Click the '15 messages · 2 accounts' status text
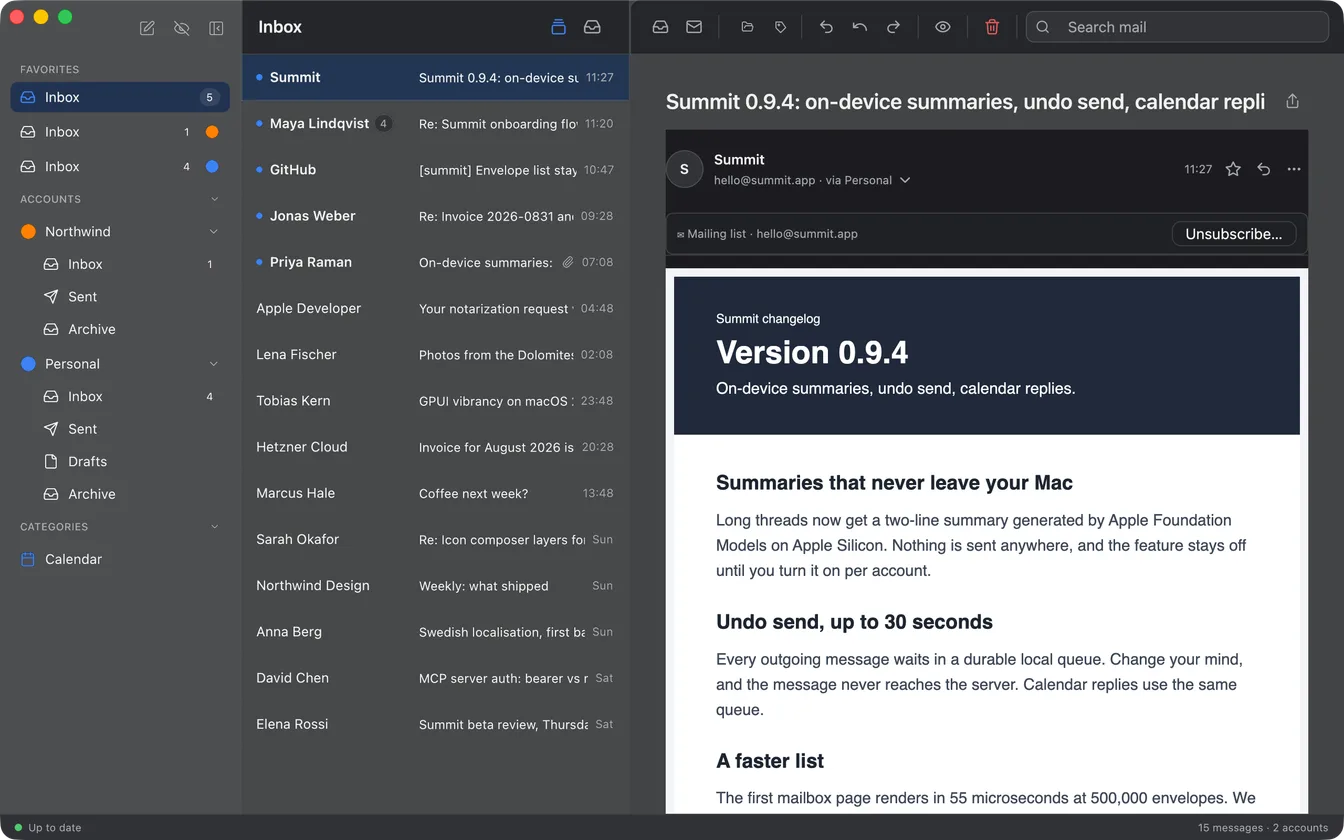Image resolution: width=1344 pixels, height=840 pixels. 1263,828
